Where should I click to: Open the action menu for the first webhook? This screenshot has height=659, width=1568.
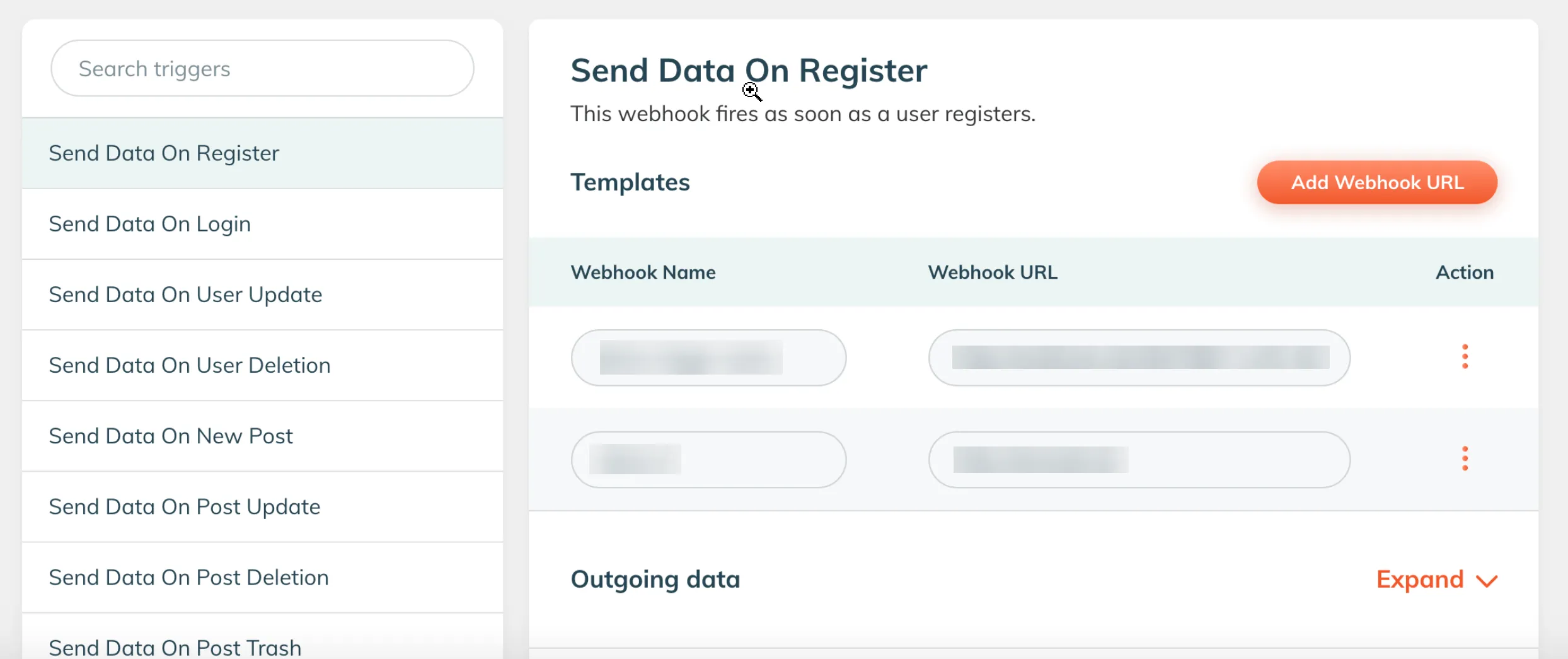[1465, 357]
